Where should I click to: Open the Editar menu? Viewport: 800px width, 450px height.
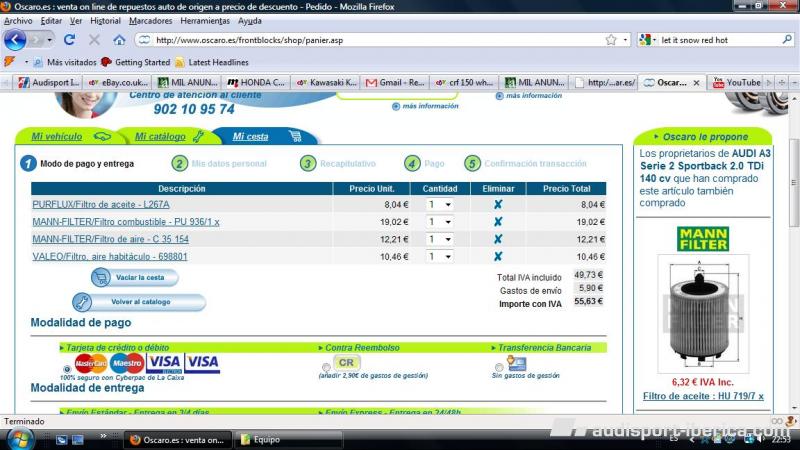[x=51, y=21]
